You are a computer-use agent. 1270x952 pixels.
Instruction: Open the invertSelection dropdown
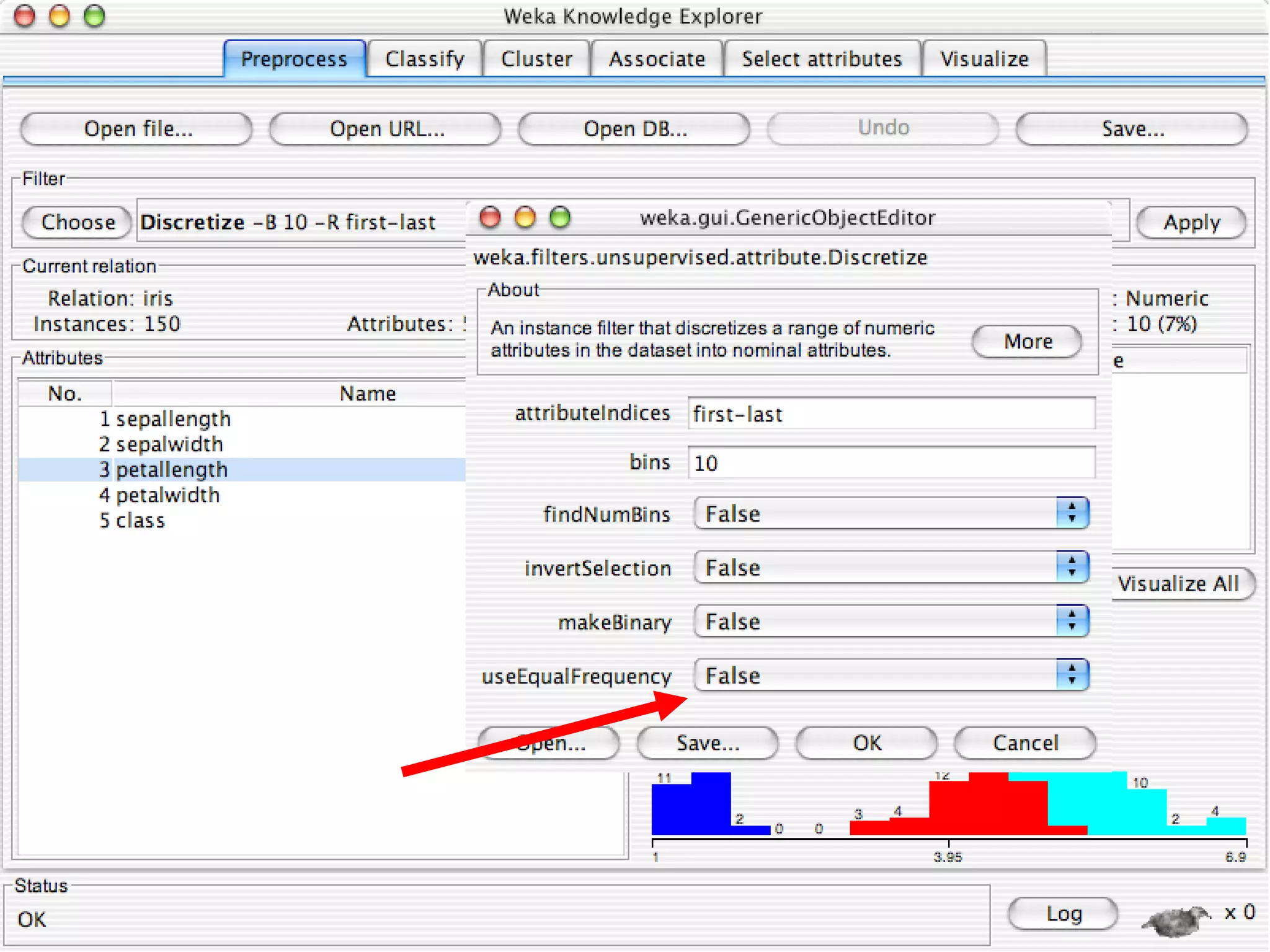coord(890,567)
